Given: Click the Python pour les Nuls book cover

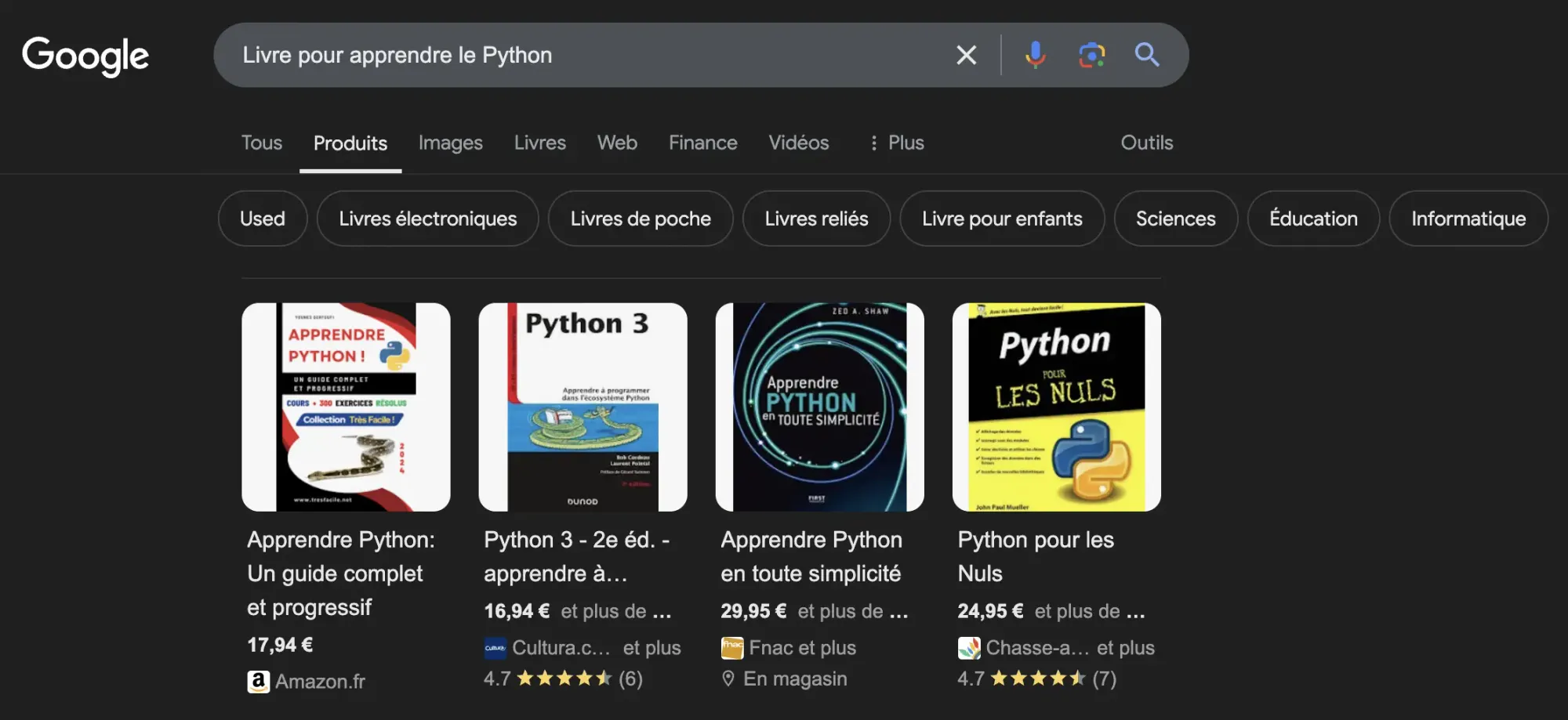Looking at the screenshot, I should (x=1055, y=407).
